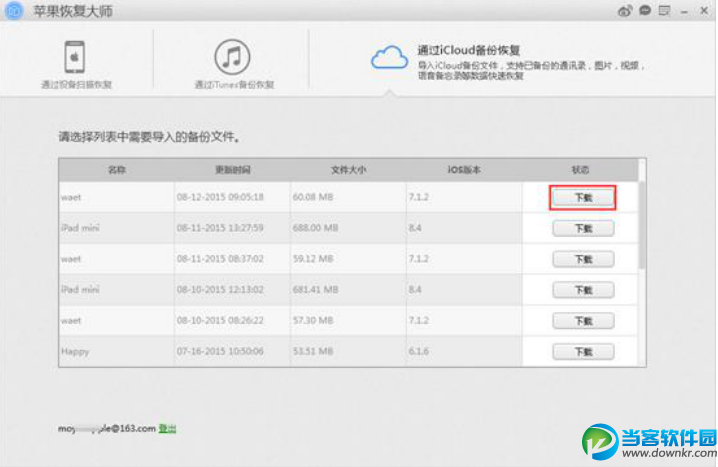The width and height of the screenshot is (718, 467).
Task: Select the phone device scan recovery icon
Action: tap(75, 57)
